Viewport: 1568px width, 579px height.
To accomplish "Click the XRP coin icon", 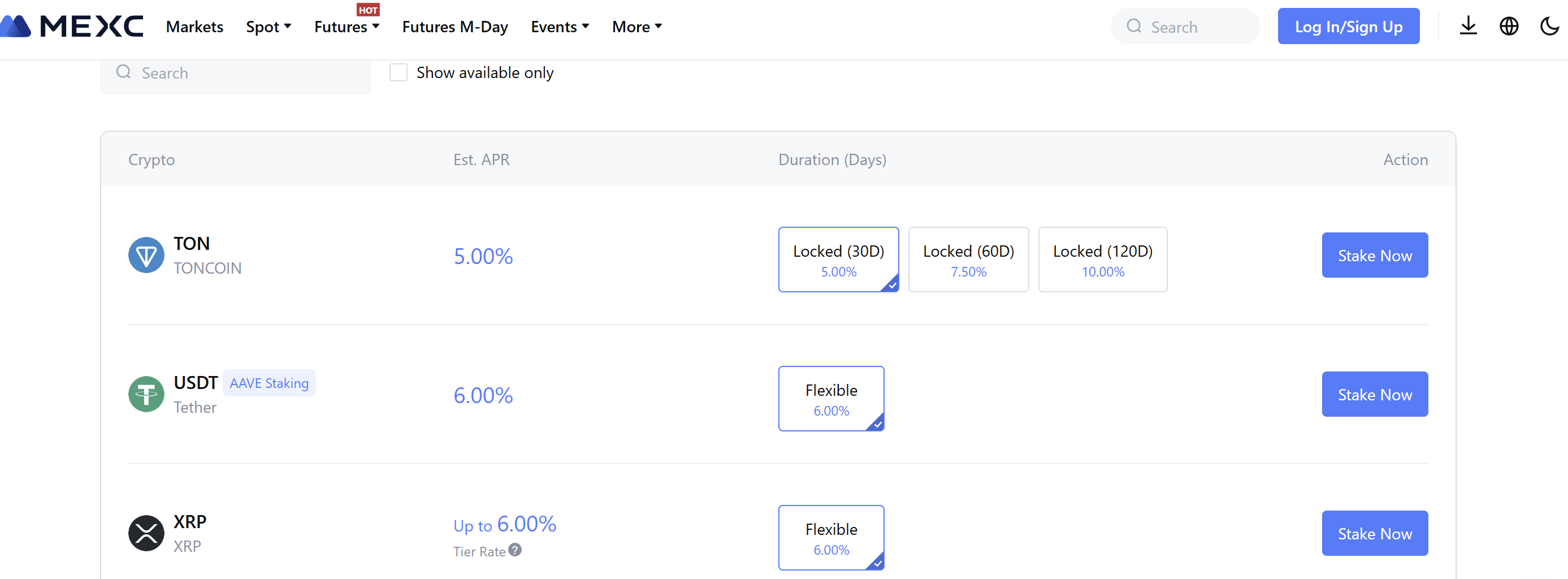I will [x=146, y=533].
